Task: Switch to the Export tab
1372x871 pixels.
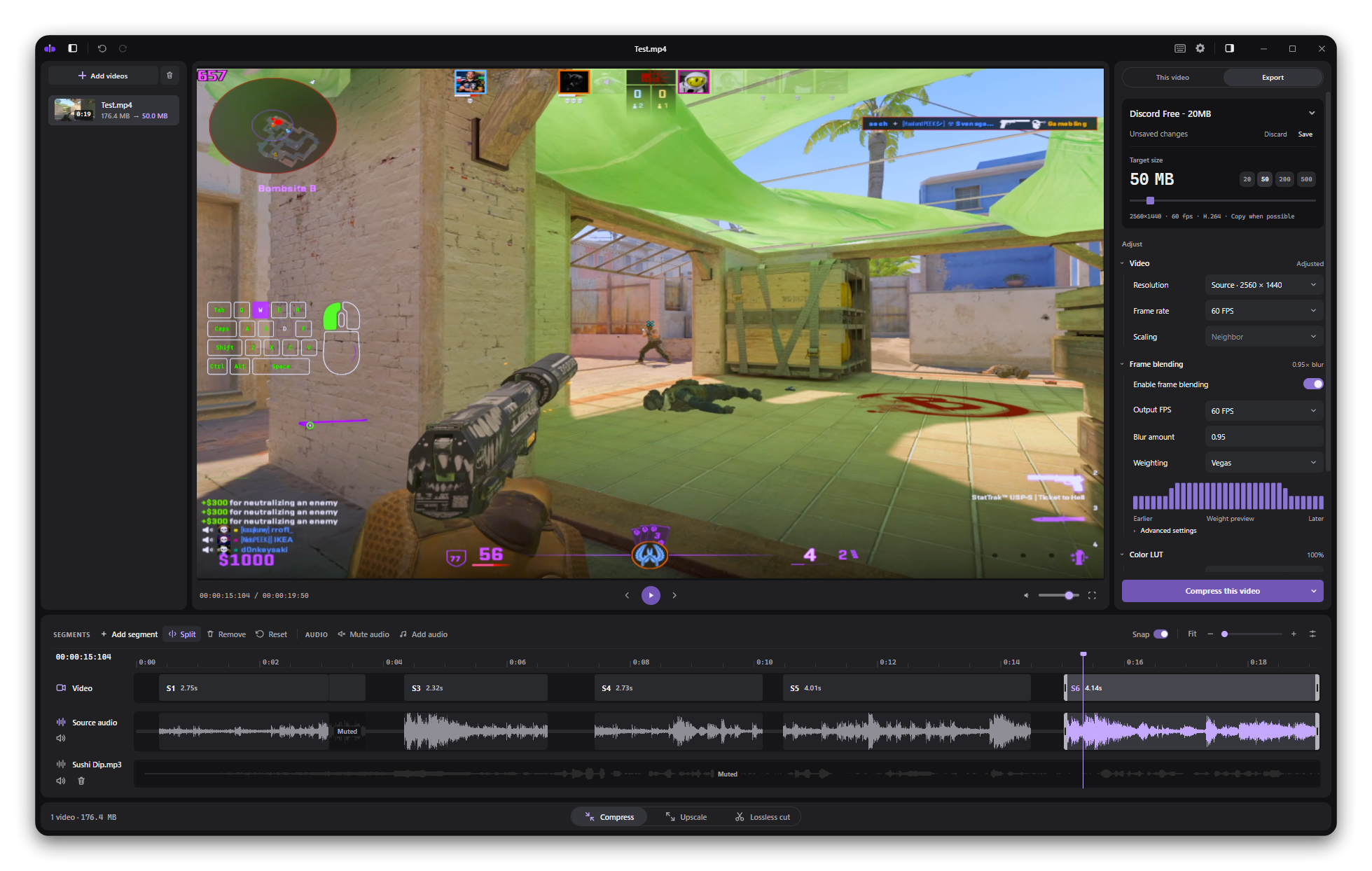Action: [1273, 78]
